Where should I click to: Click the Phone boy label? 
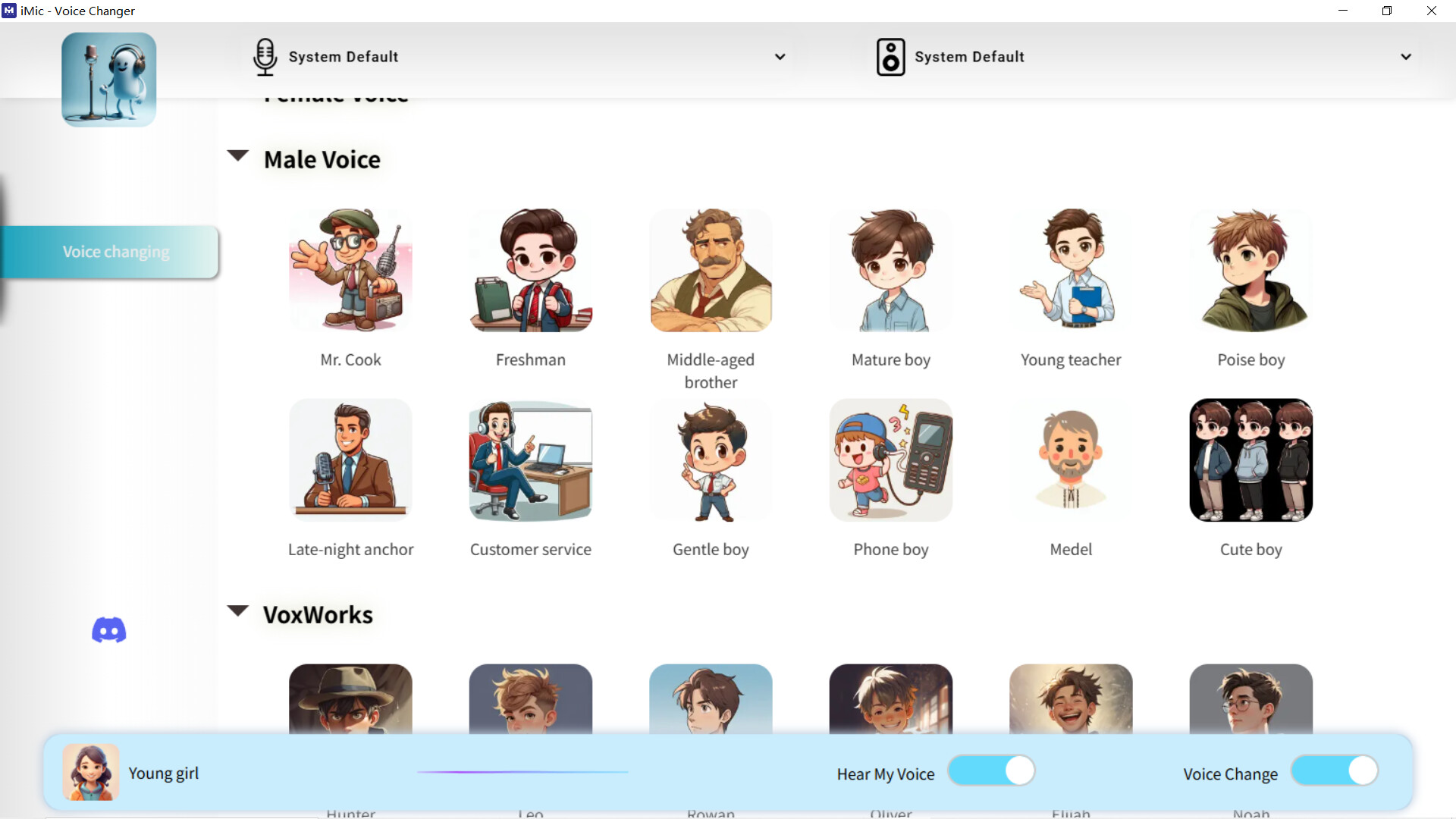pos(891,550)
